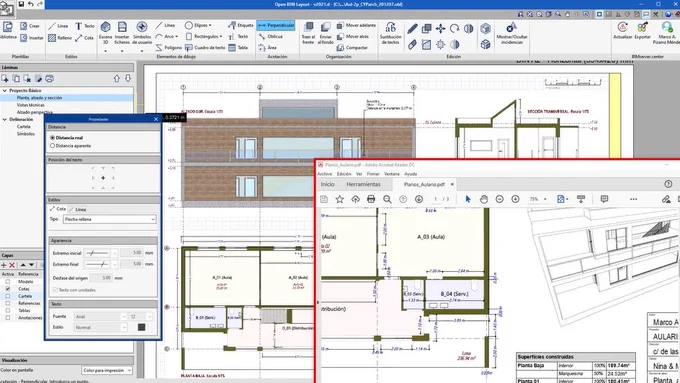The width and height of the screenshot is (680, 383).
Task: Click the Mover atrás button
Action: (353, 37)
